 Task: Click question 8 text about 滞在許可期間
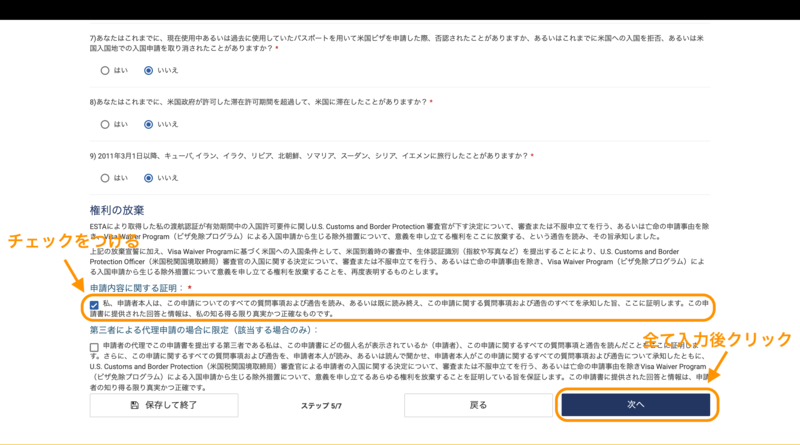(x=258, y=102)
